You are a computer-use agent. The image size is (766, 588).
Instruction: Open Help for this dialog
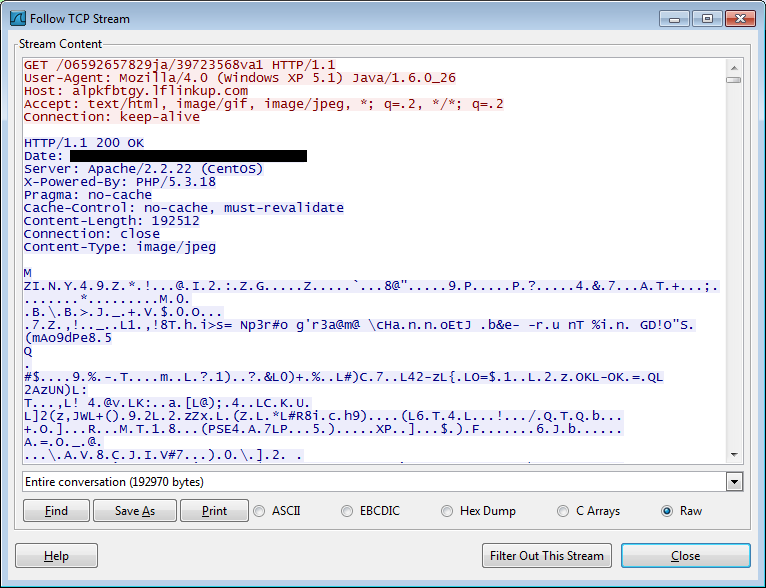tap(56, 556)
